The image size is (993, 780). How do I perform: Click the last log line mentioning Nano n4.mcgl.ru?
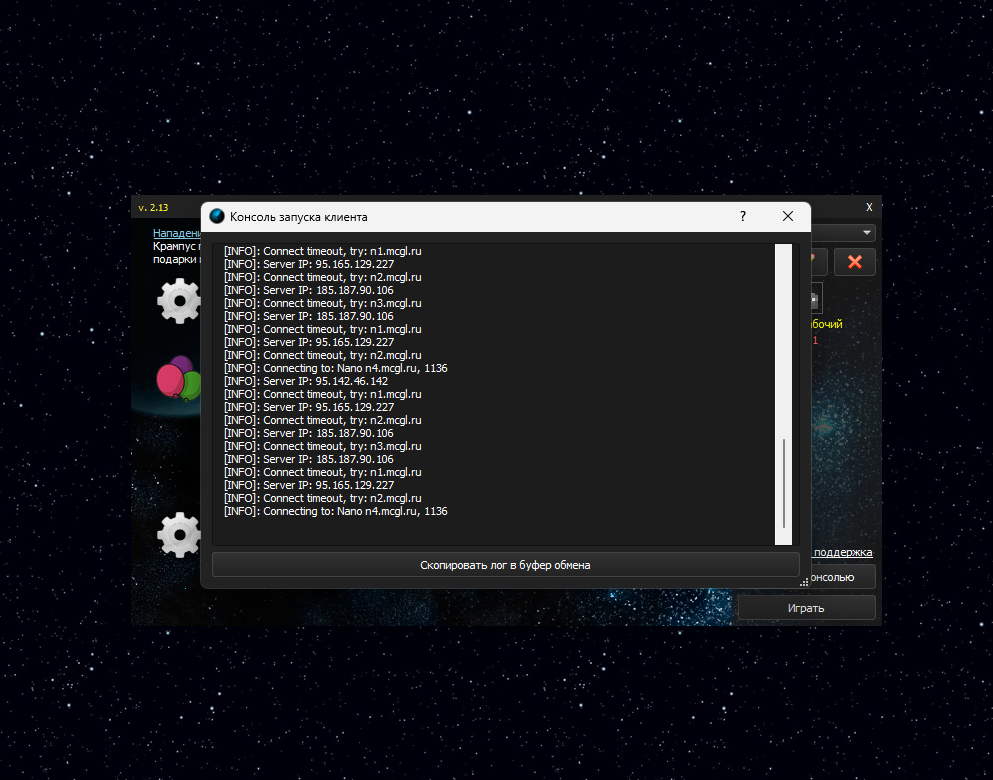click(335, 511)
